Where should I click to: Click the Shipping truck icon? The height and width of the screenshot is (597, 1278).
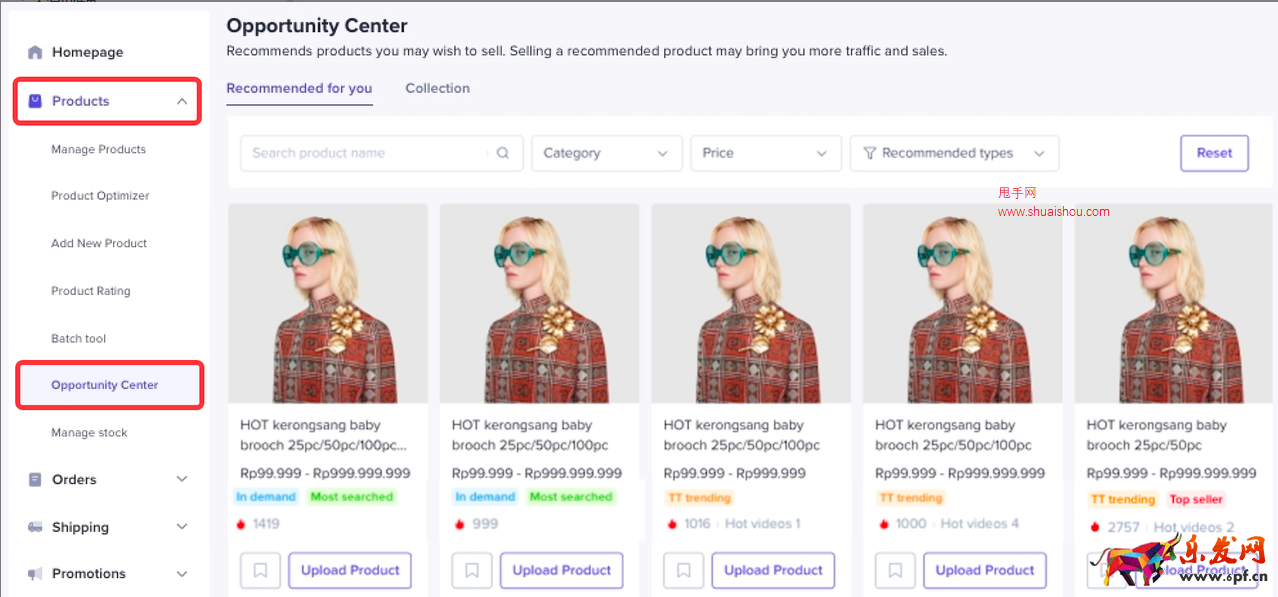click(35, 527)
